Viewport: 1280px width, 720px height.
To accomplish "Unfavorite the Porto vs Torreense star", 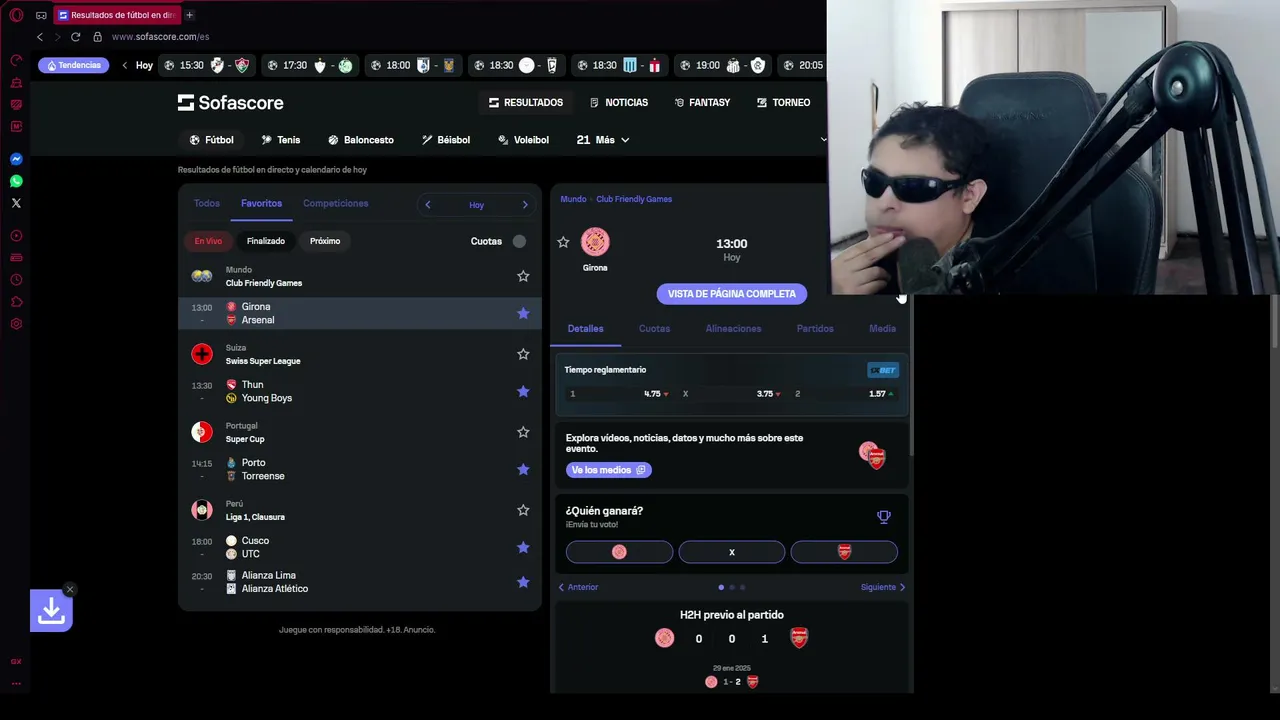I will point(523,469).
